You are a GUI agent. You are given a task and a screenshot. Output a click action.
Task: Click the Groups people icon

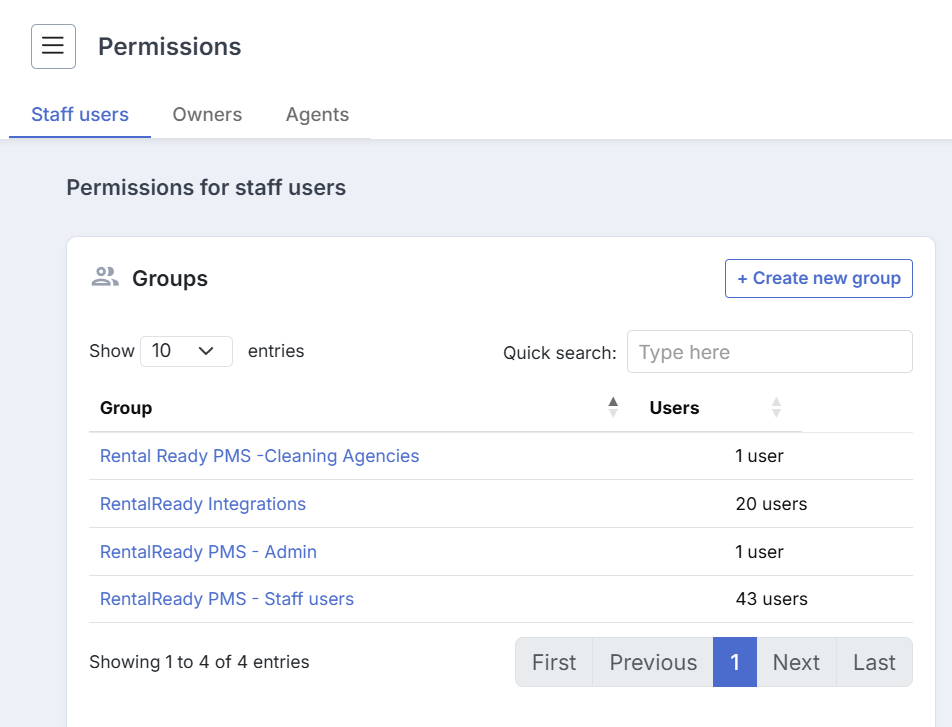(x=105, y=277)
